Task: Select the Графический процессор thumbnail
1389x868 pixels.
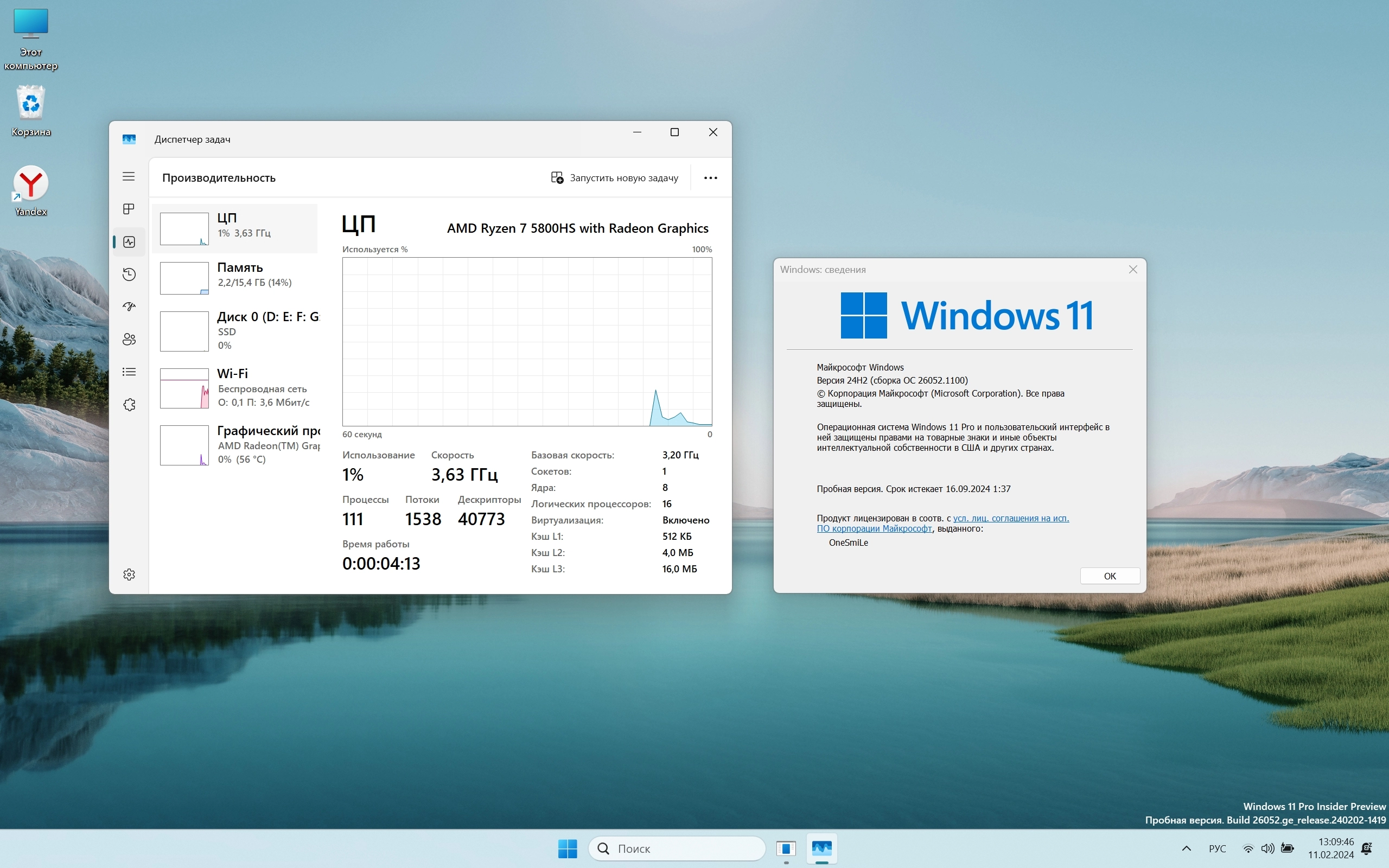Action: pyautogui.click(x=184, y=445)
